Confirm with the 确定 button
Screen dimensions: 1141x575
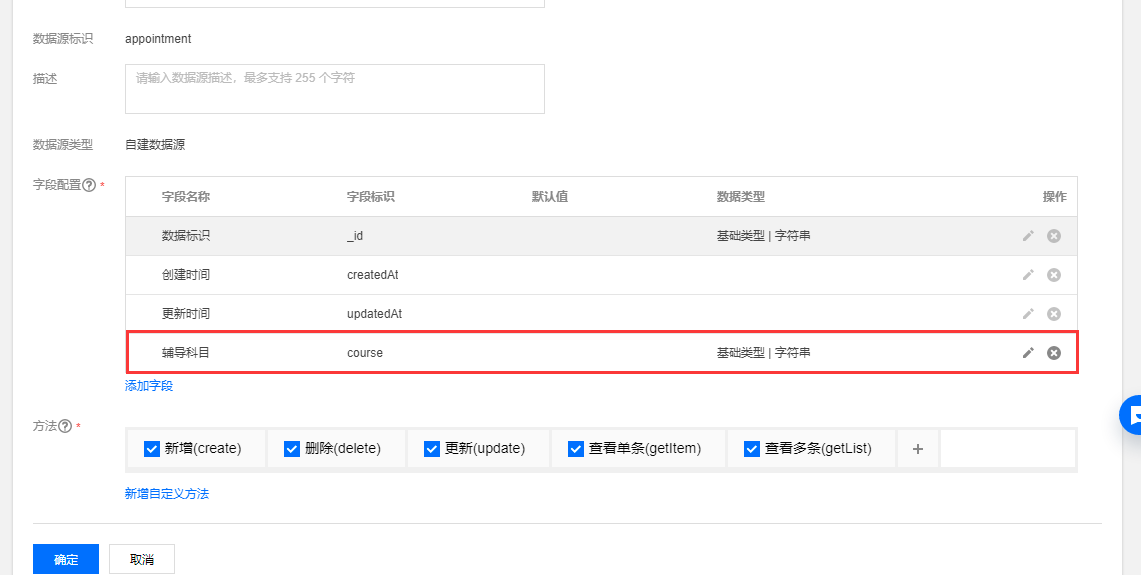(65, 559)
